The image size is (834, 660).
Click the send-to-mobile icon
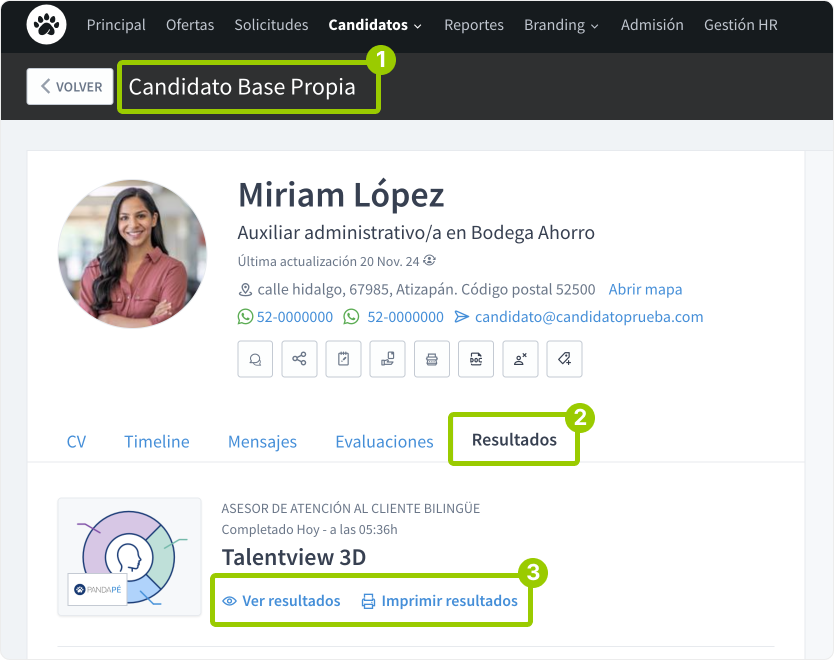(387, 359)
